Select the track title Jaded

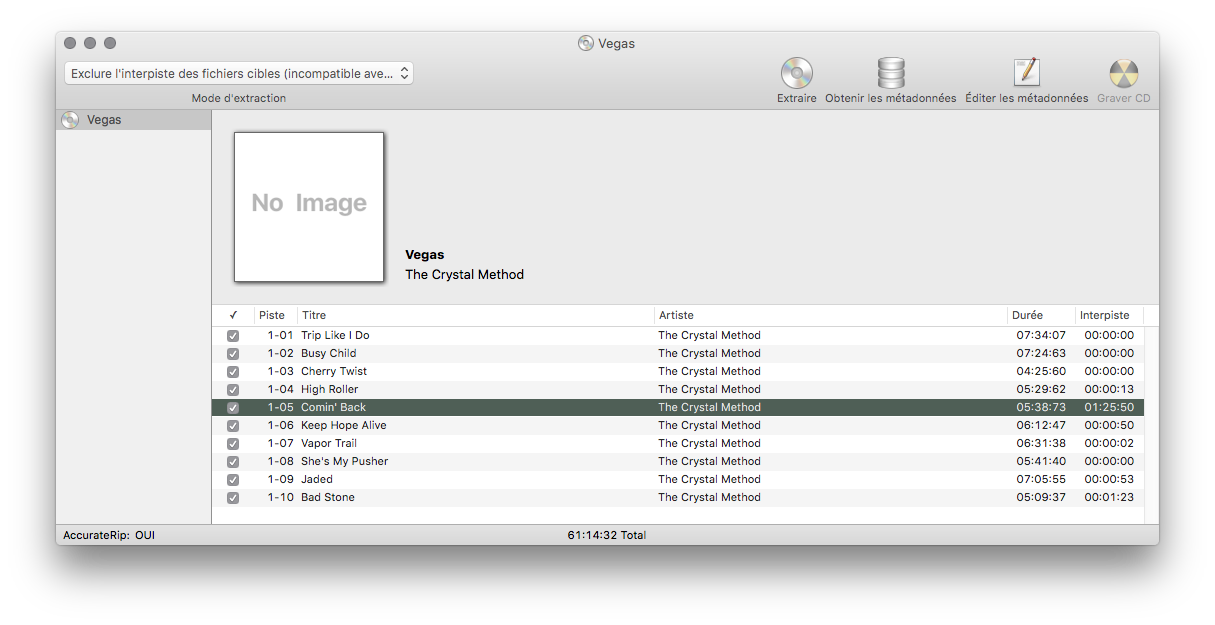point(317,480)
